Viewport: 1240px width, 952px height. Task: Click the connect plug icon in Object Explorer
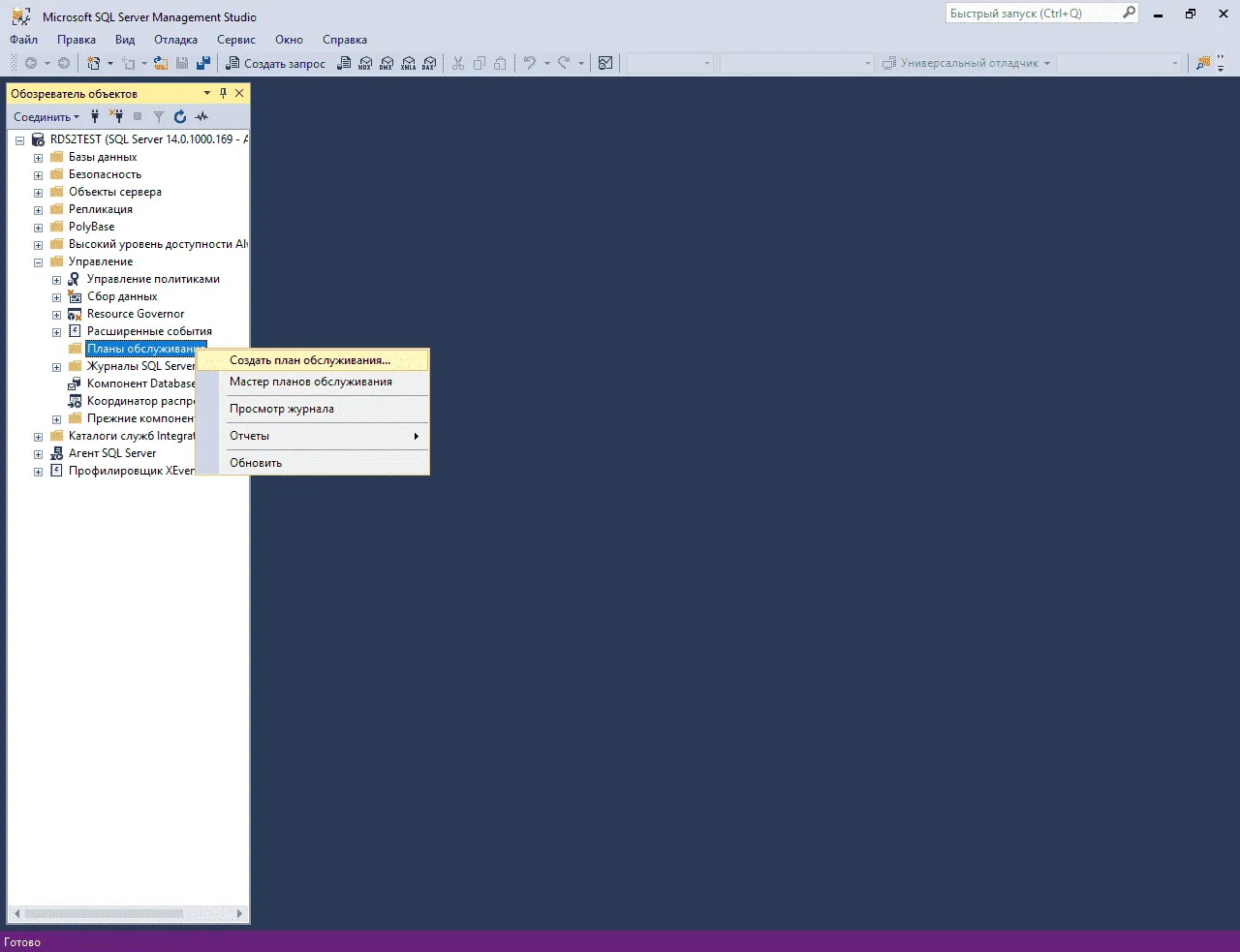pos(95,116)
